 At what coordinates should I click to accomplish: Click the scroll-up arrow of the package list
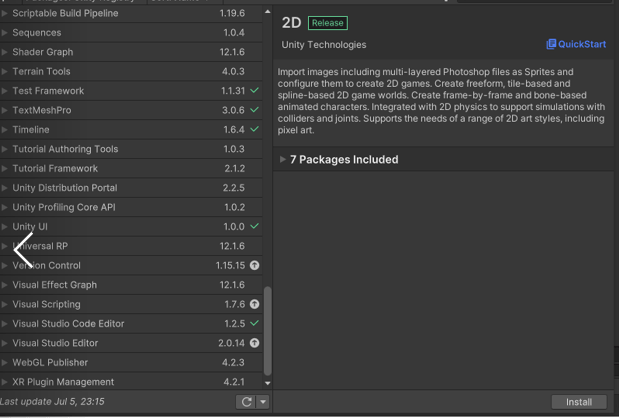coord(267,12)
